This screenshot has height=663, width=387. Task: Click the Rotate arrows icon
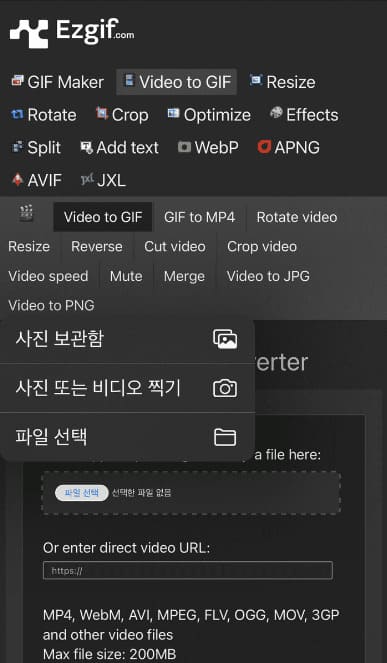click(x=17, y=113)
